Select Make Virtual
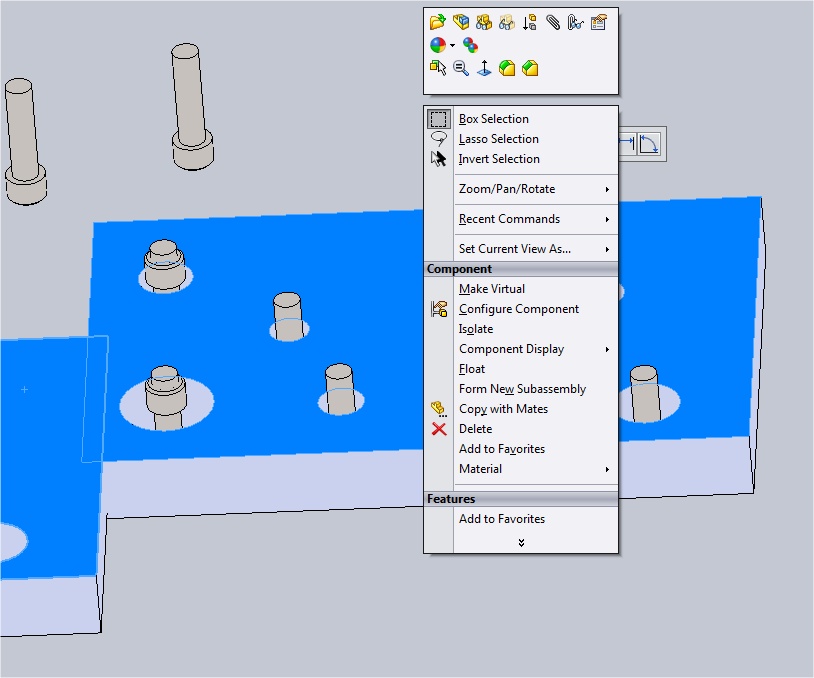Screen dimensions: 814x678 coord(521,289)
